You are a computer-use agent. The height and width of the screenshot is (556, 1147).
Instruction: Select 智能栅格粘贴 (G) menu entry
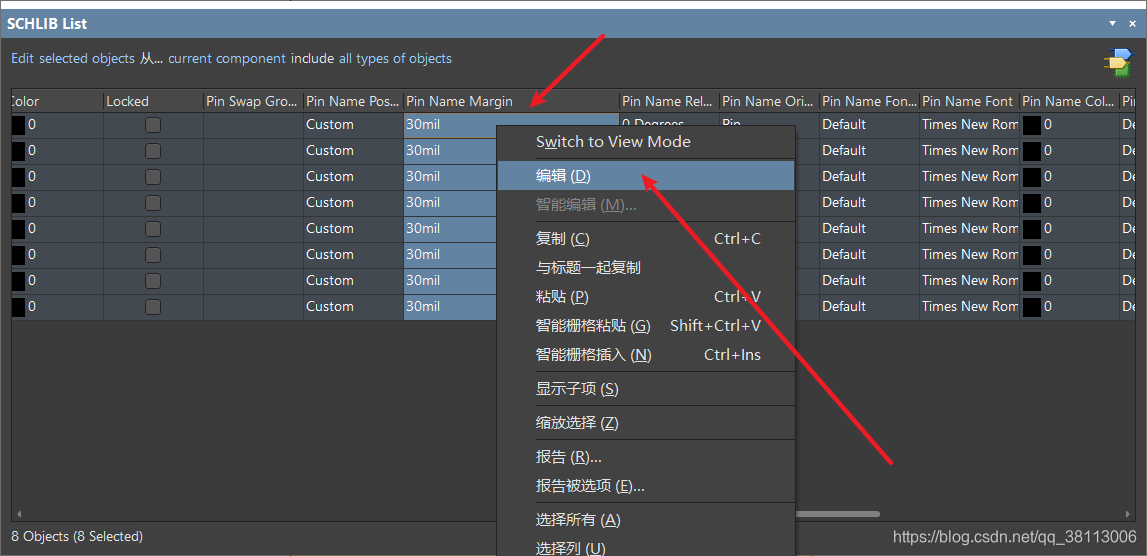click(593, 326)
